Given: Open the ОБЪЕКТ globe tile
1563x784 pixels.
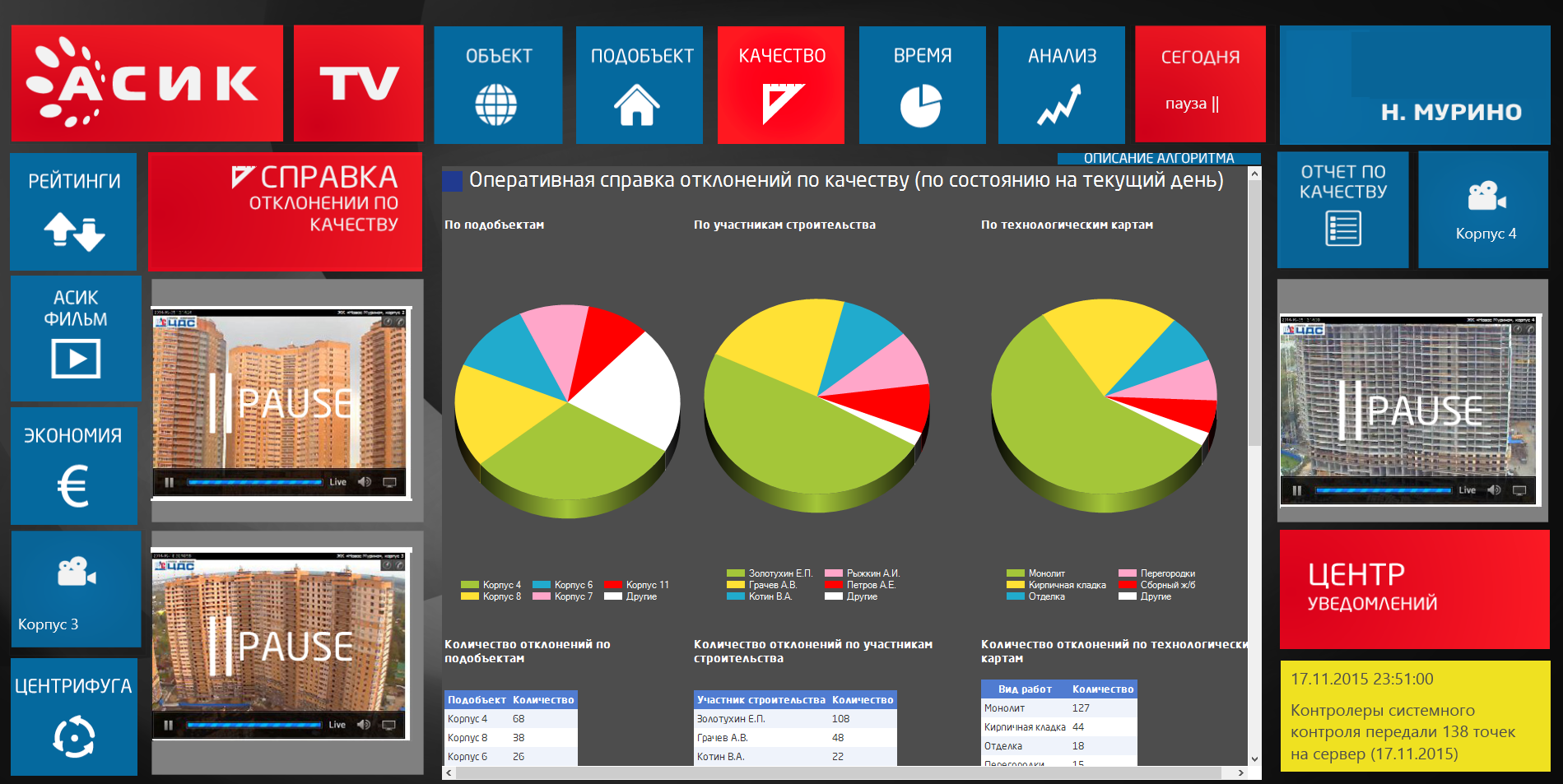Looking at the screenshot, I should 498,85.
